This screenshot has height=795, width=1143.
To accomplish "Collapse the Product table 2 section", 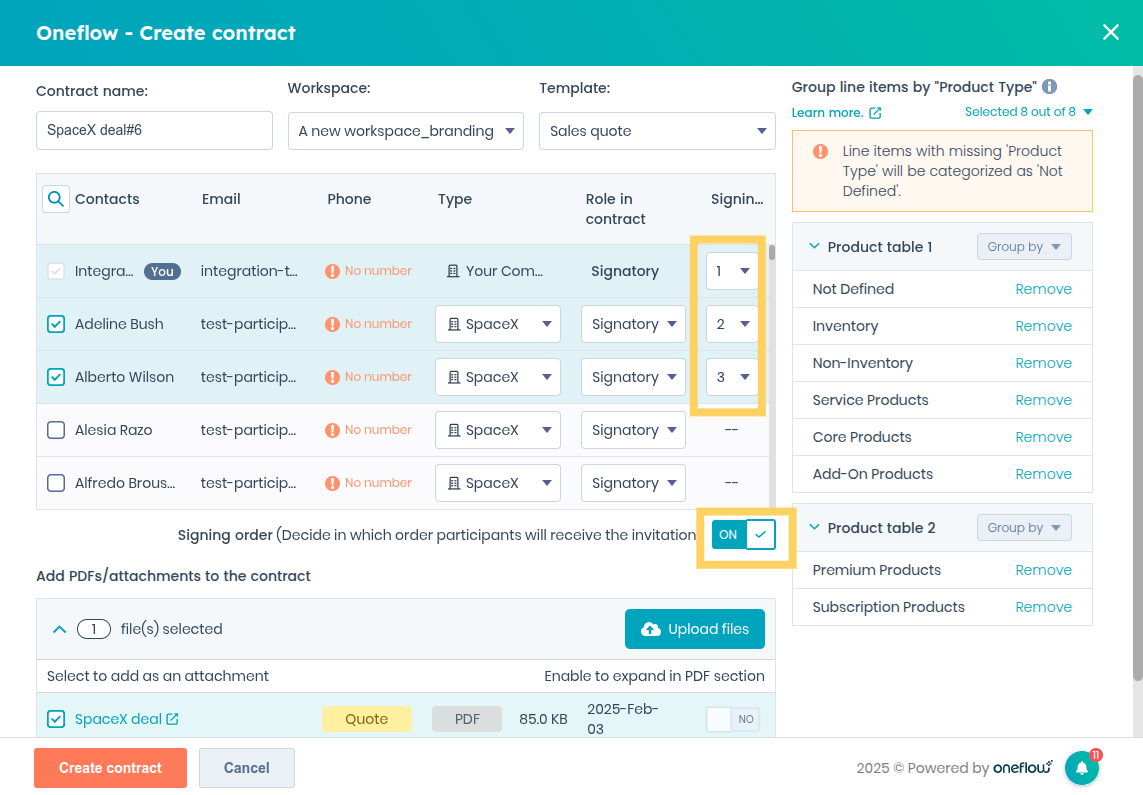I will (x=815, y=528).
